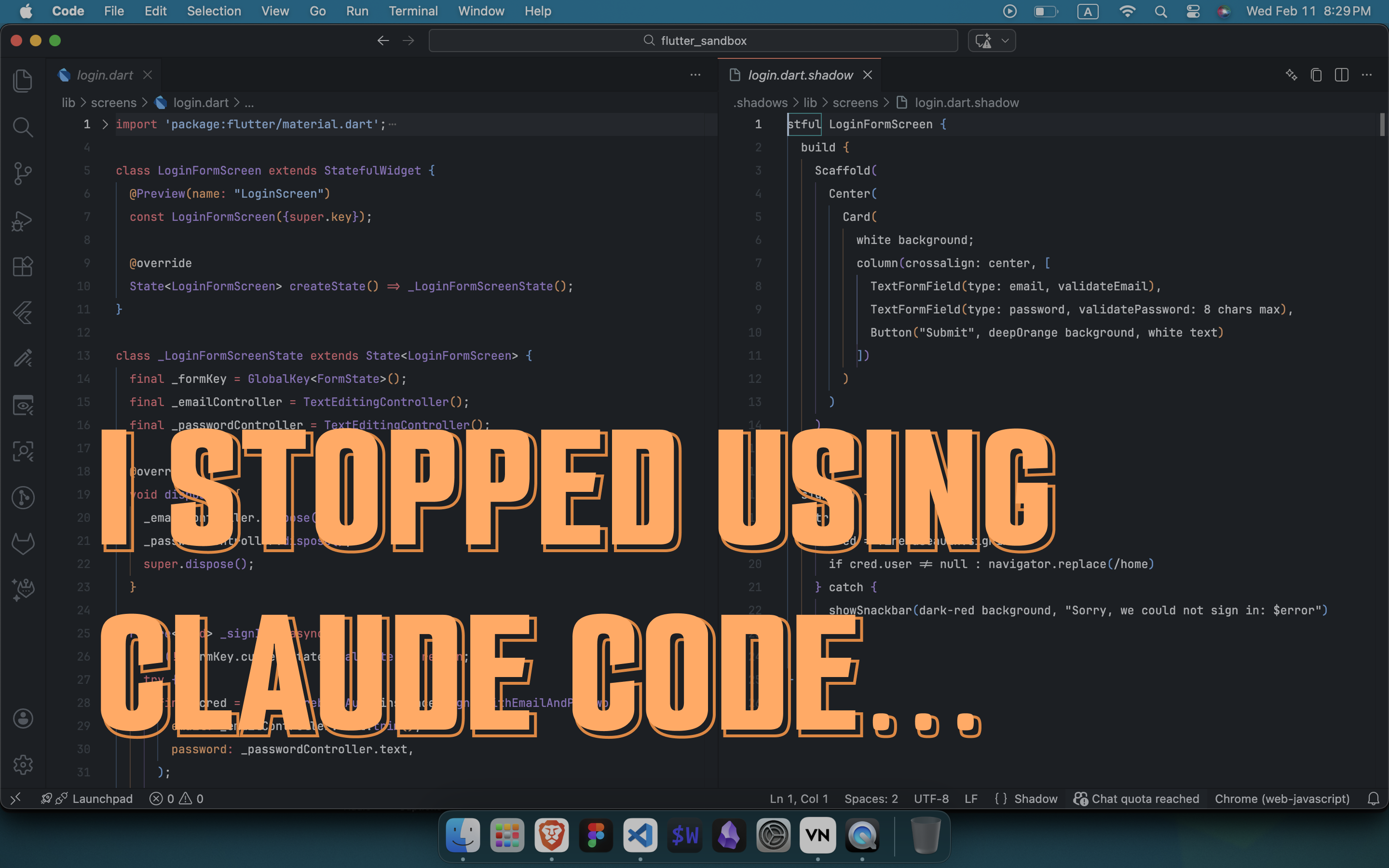
Task: Open the GitKraken fox icon in sidebar
Action: (23, 543)
